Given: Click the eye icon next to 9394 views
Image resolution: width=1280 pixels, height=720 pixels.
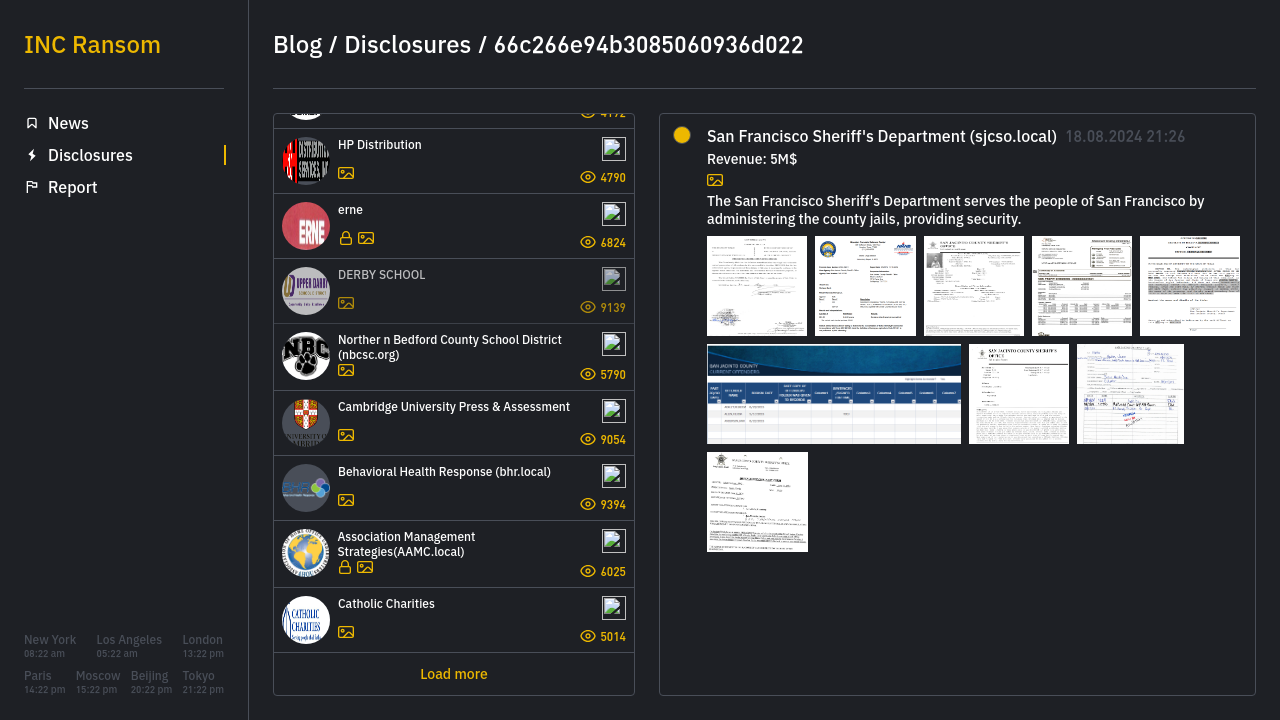Looking at the screenshot, I should pos(588,504).
